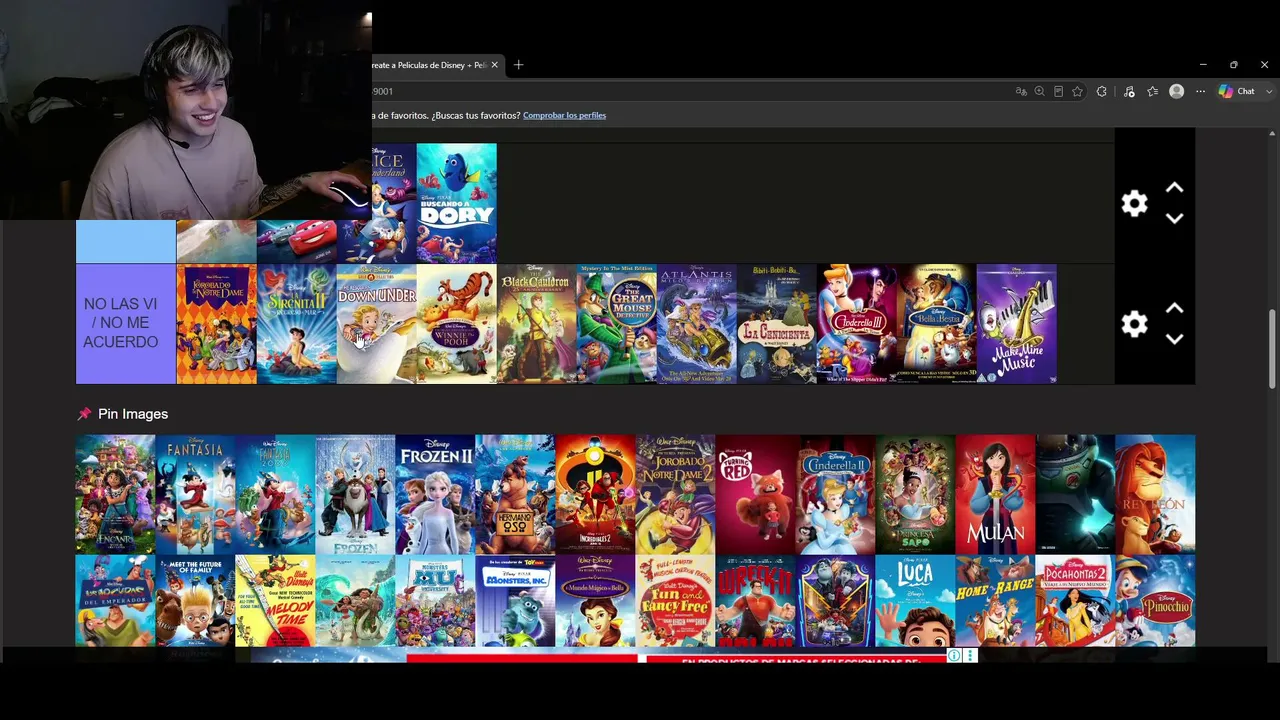Select the Winnie the Pooh poster

[x=456, y=324]
